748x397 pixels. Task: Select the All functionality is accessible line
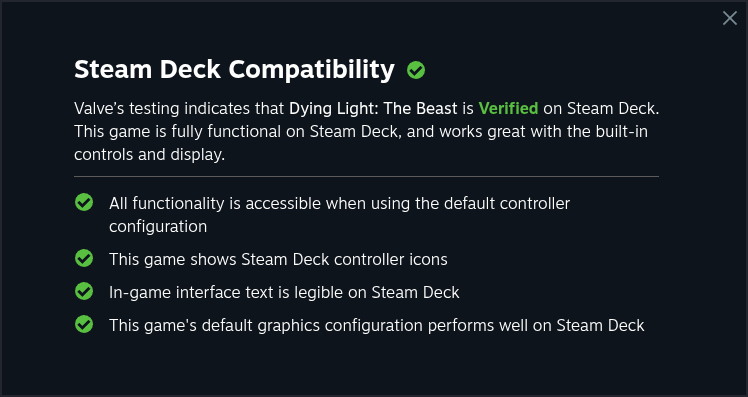[339, 215]
